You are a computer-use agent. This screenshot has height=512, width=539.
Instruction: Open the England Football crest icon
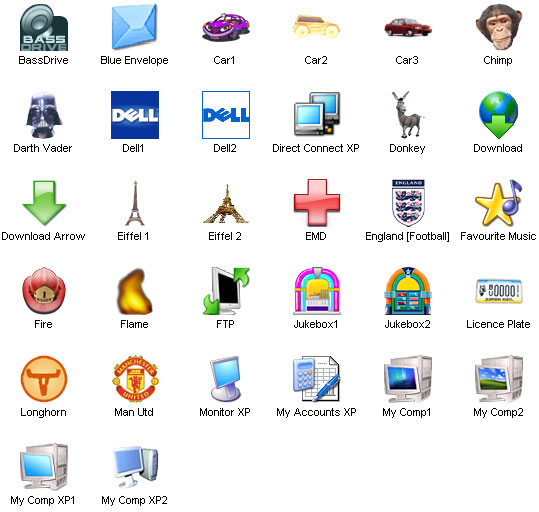tap(408, 203)
